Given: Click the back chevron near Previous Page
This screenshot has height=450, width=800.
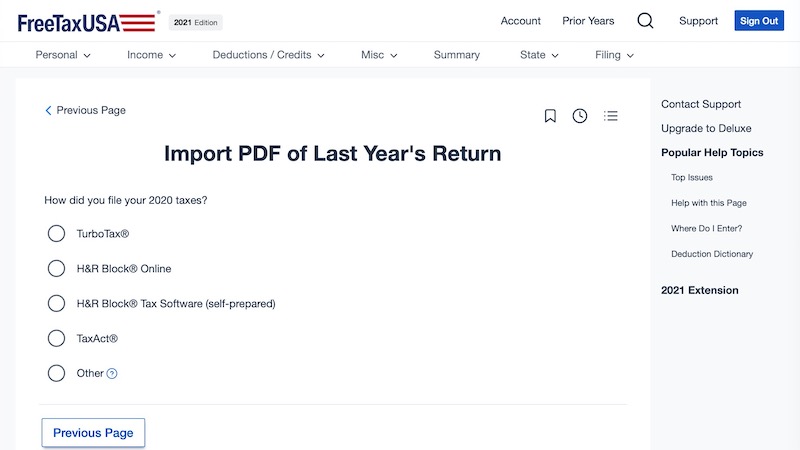Looking at the screenshot, I should [x=48, y=110].
